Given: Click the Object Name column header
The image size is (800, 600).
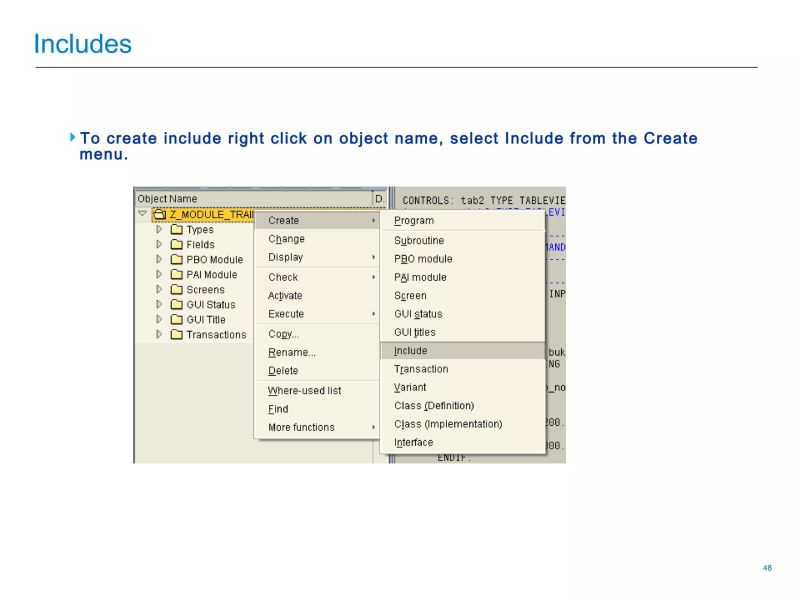Looking at the screenshot, I should (167, 197).
